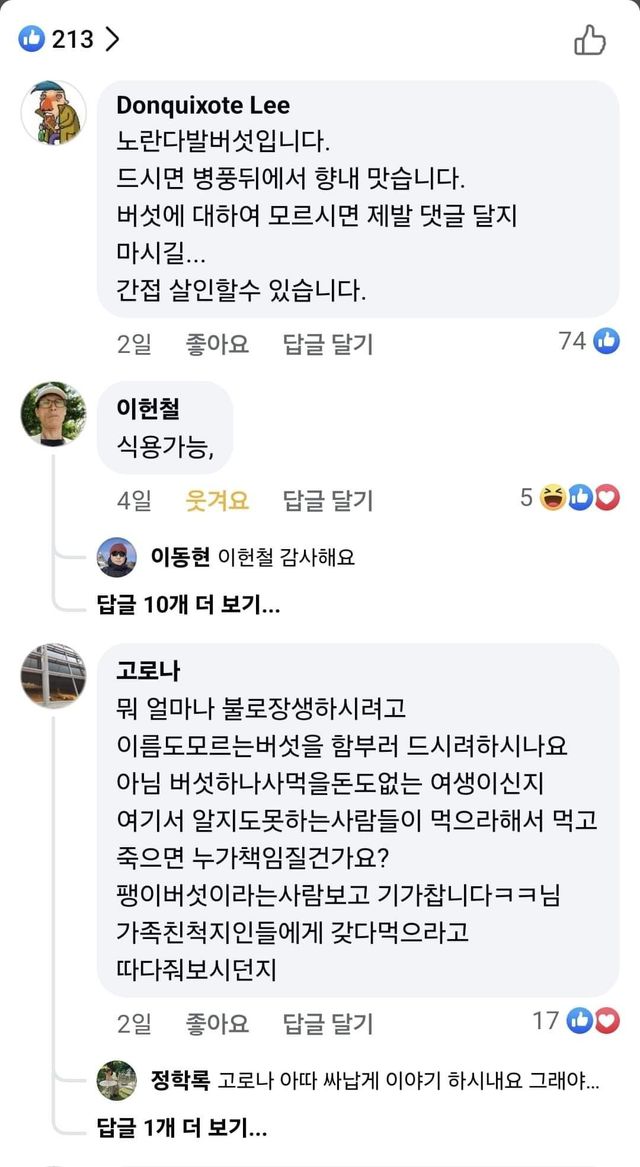Viewport: 640px width, 1167px height.
Task: Open 이헌철's profile avatar
Action: click(x=53, y=413)
